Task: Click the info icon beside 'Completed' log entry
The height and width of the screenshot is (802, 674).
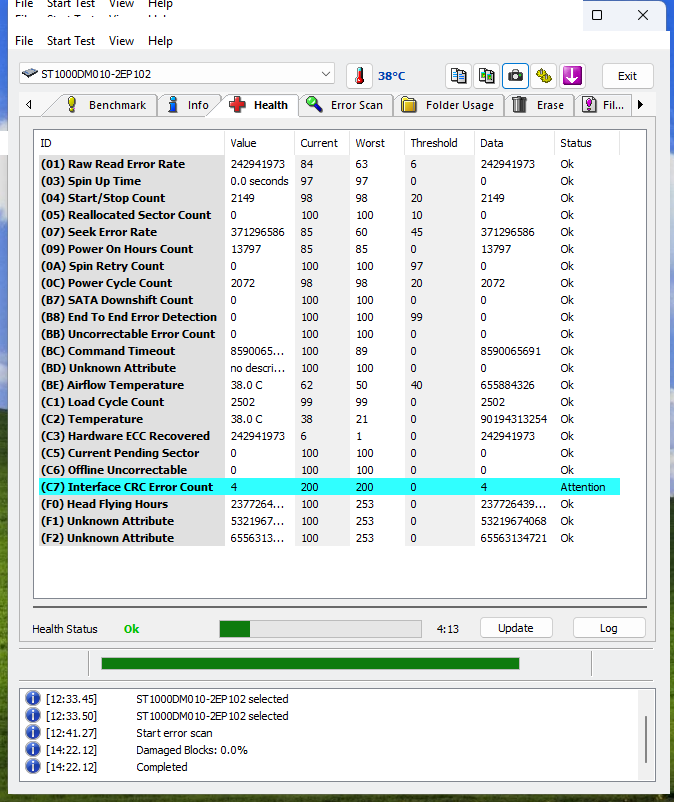Action: [33, 767]
